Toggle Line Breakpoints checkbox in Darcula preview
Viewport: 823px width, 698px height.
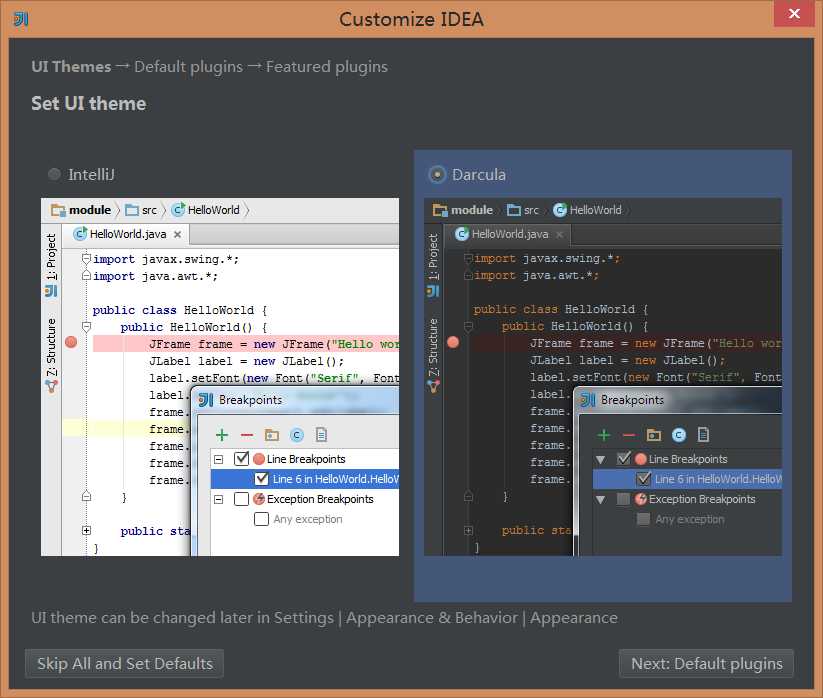point(624,459)
